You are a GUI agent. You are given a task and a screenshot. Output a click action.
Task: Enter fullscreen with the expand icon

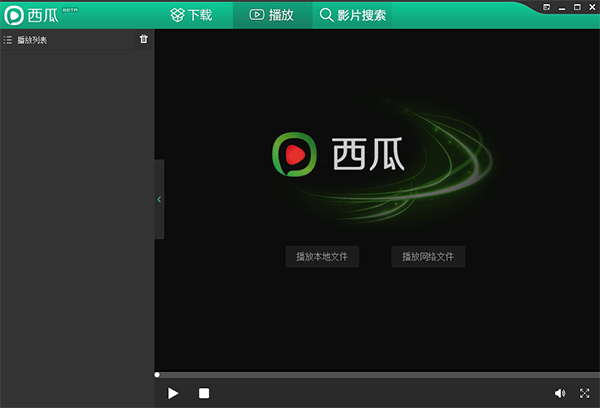(x=584, y=393)
